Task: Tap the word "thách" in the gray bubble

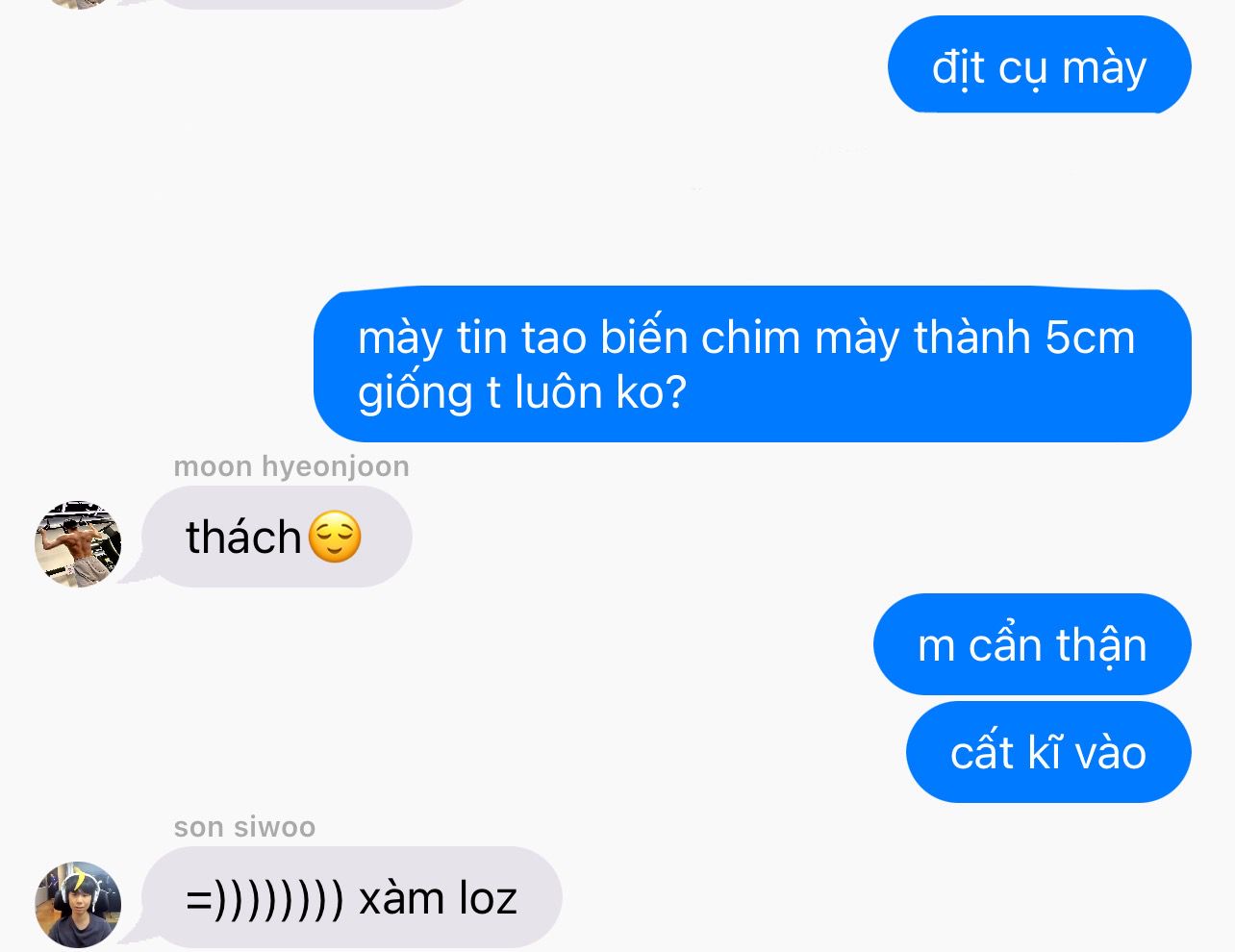Action: point(243,537)
